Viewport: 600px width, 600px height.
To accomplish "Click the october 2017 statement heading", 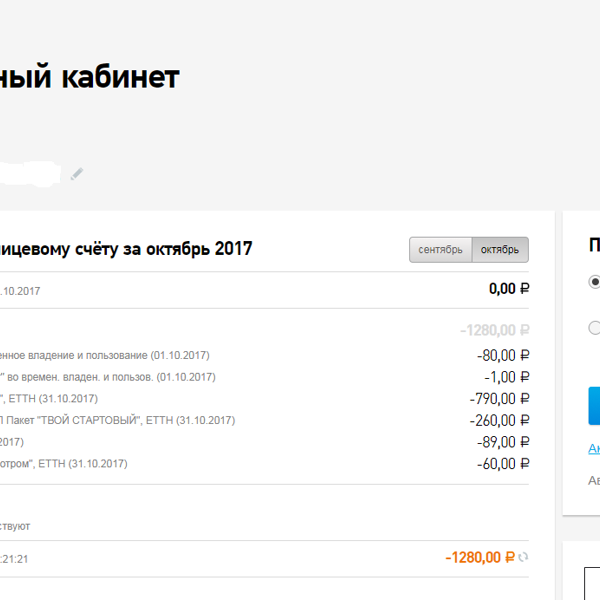I will pos(126,249).
